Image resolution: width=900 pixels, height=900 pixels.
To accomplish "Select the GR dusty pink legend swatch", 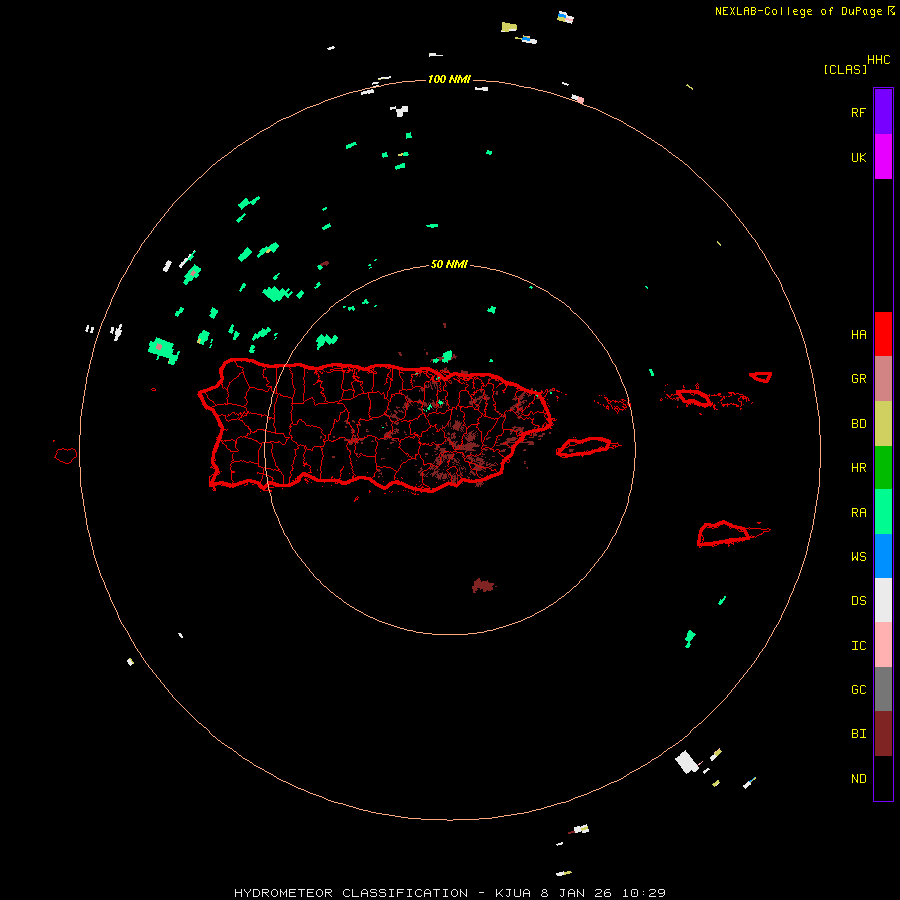I will click(883, 379).
